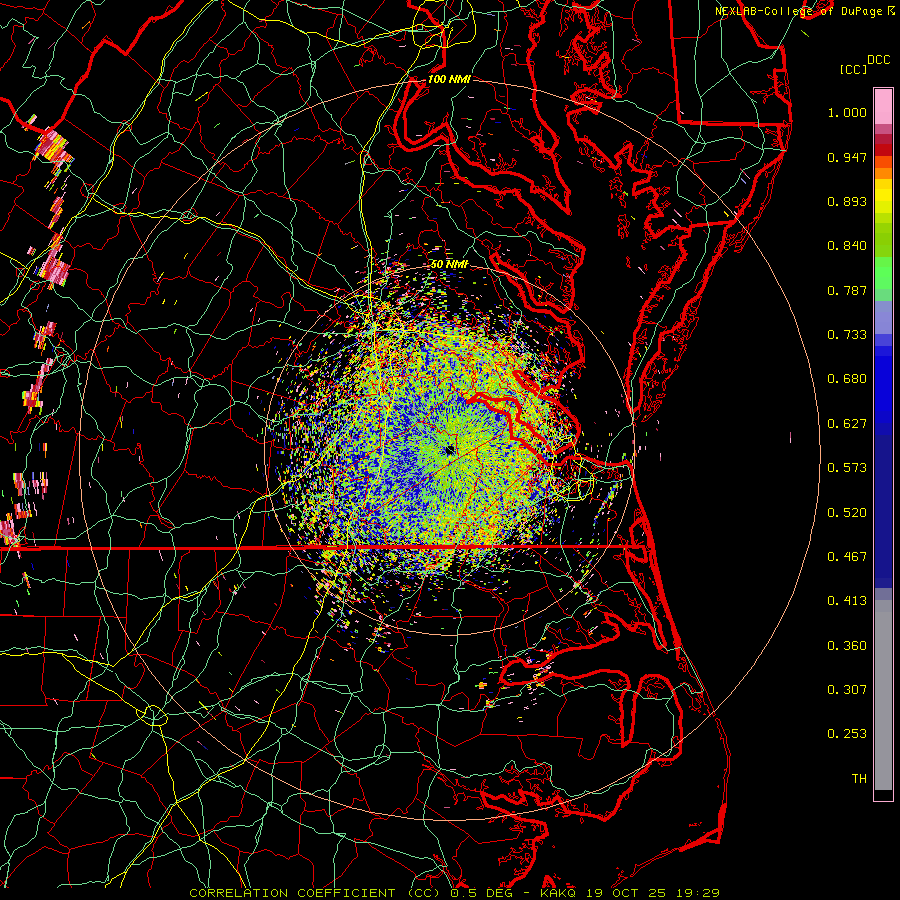Click the pink segment of the color bar
This screenshot has width=900, height=900.
click(883, 107)
